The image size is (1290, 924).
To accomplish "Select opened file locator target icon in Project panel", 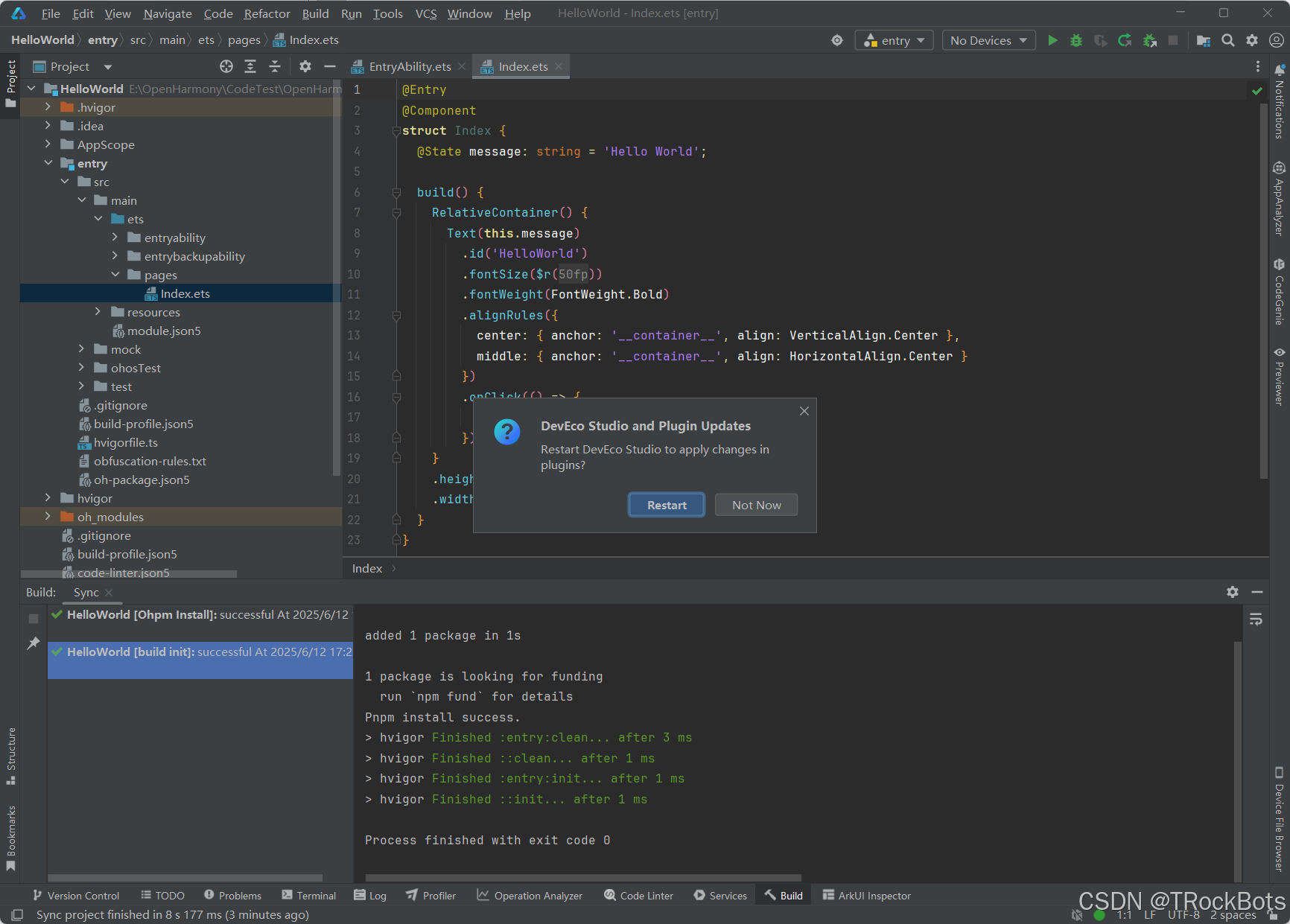I will coord(226,66).
